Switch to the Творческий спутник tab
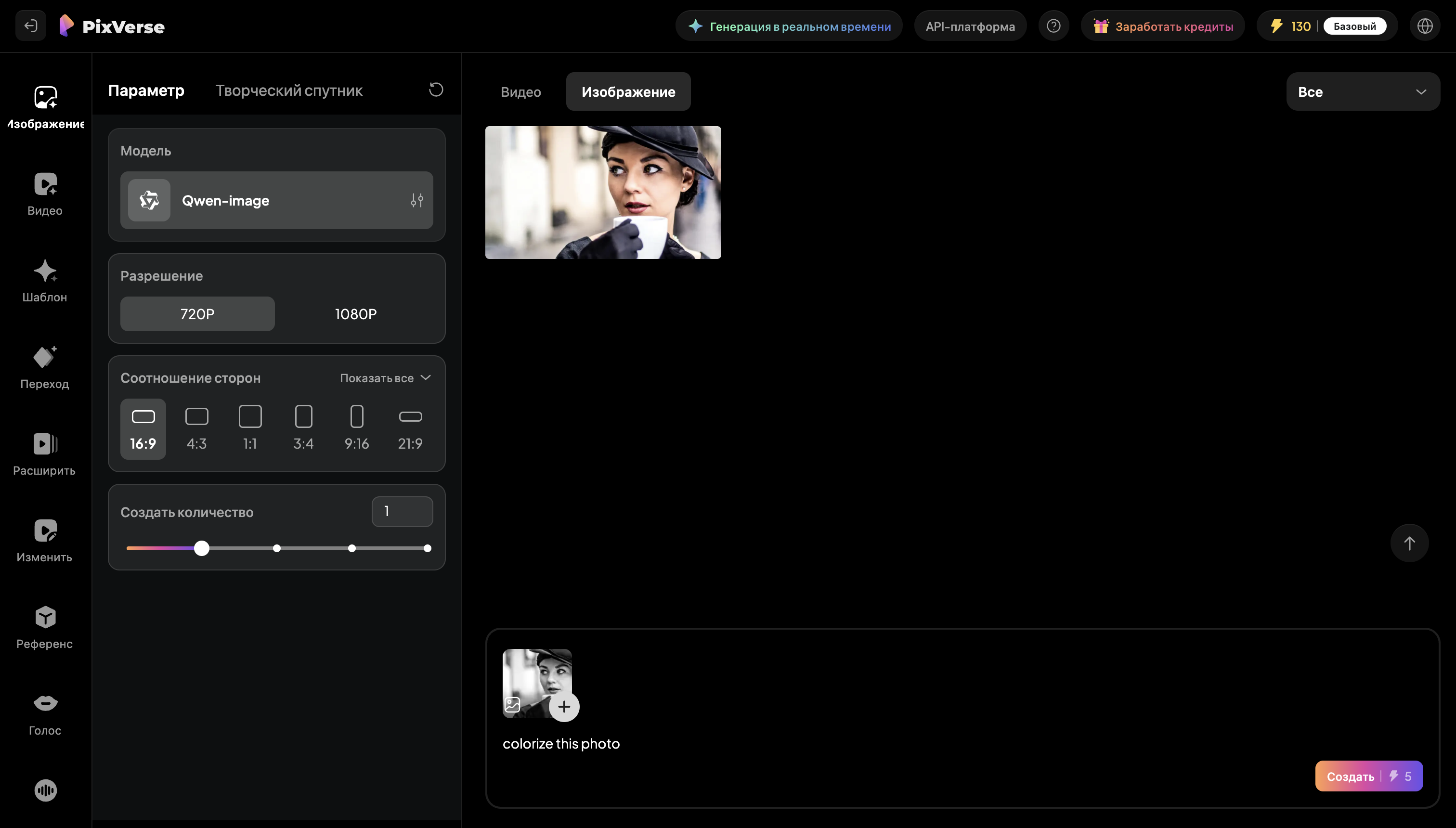 point(289,91)
